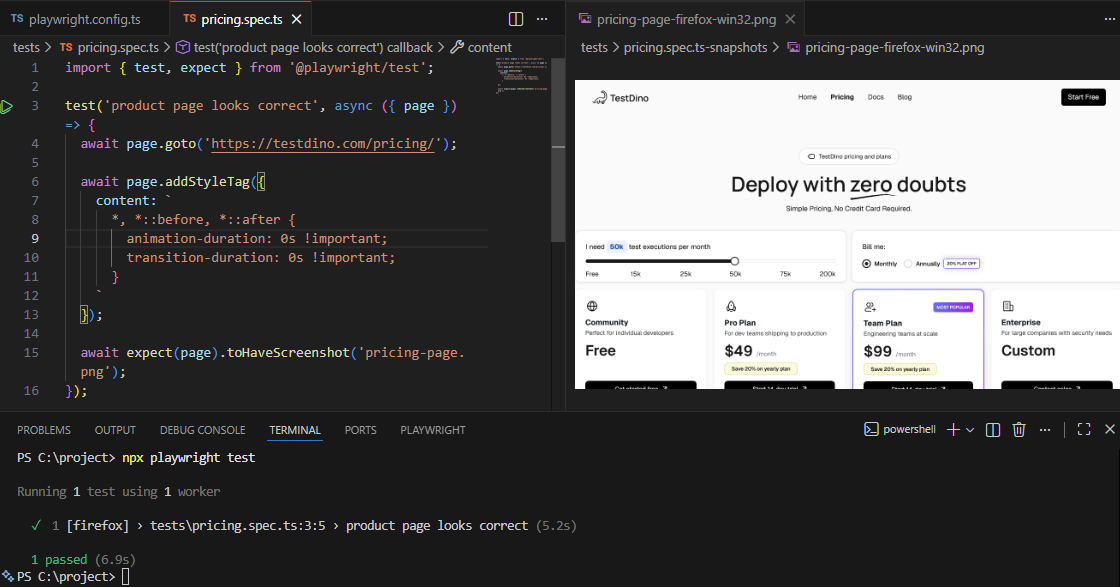The width and height of the screenshot is (1120, 587).
Task: Add a new terminal with plus icon
Action: point(953,430)
